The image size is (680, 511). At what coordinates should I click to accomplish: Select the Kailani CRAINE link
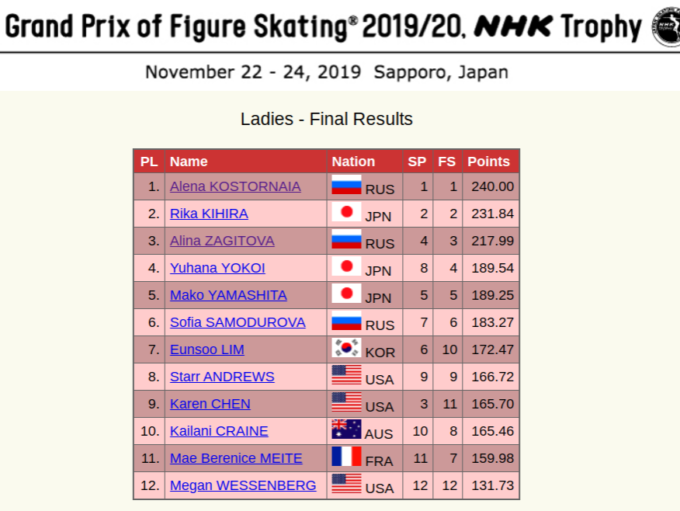point(219,431)
